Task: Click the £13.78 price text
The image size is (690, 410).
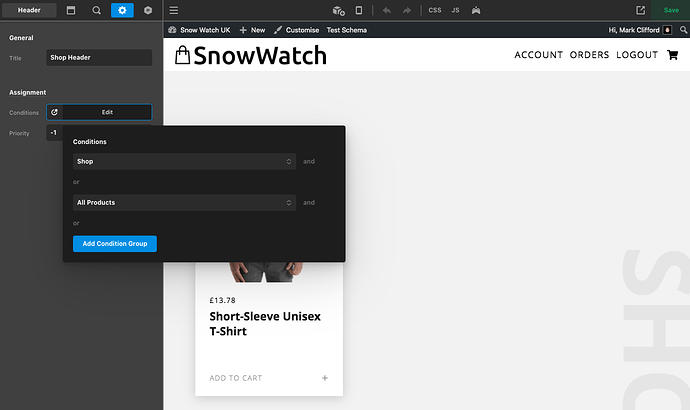Action: [x=222, y=300]
